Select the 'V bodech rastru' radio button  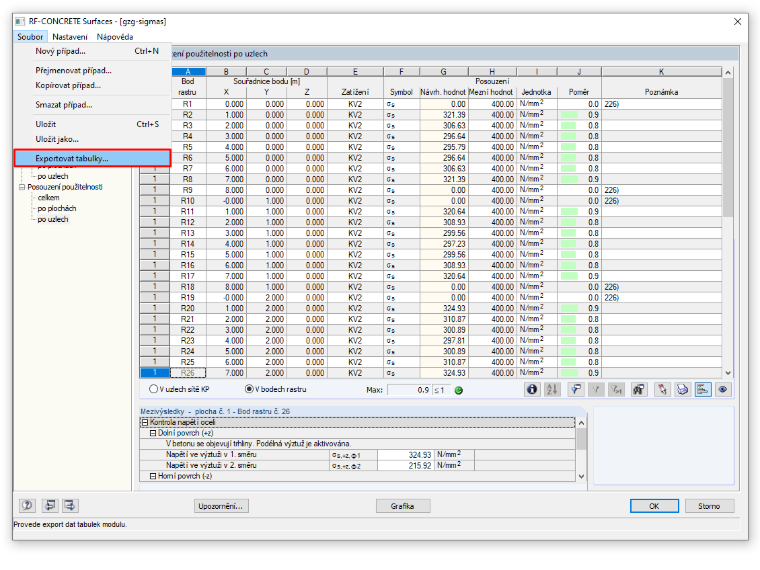[x=249, y=389]
